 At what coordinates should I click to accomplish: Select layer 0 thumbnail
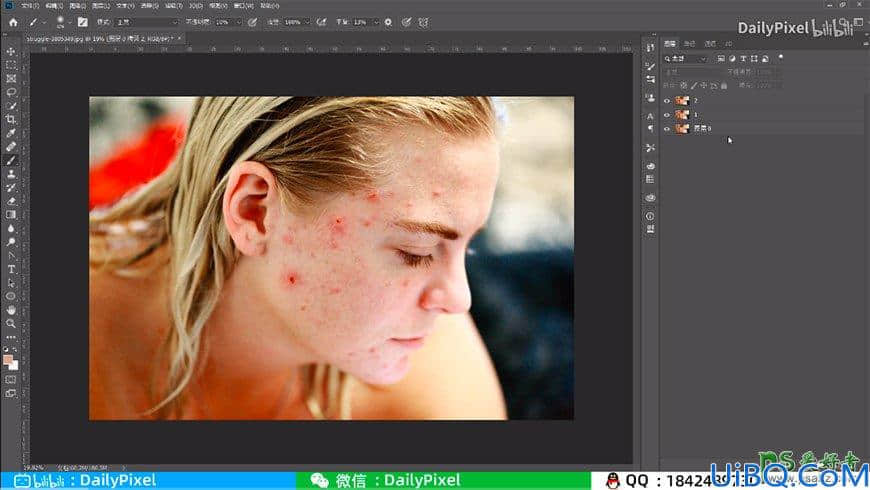coord(682,129)
